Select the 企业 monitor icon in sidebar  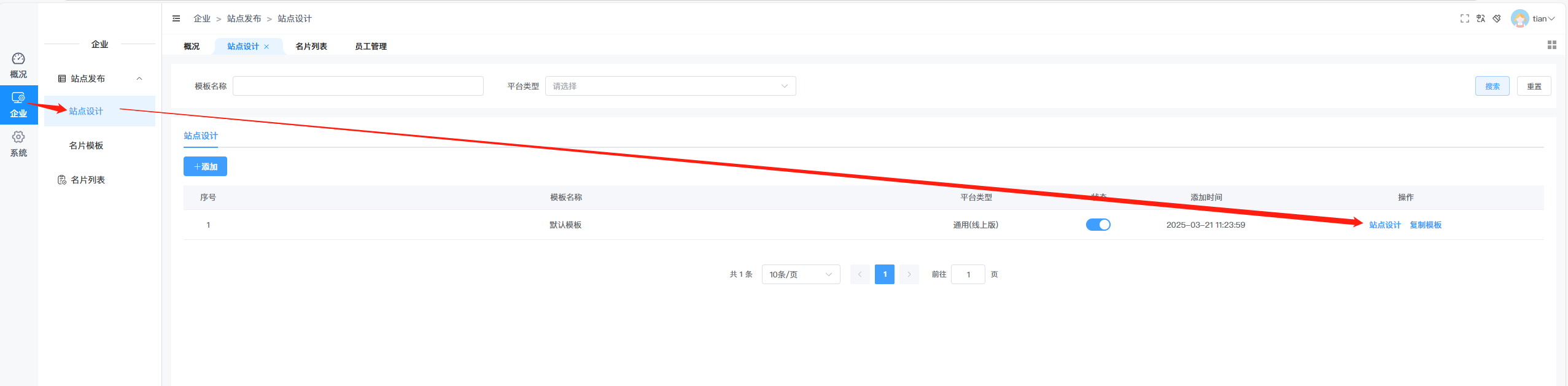pyautogui.click(x=18, y=98)
